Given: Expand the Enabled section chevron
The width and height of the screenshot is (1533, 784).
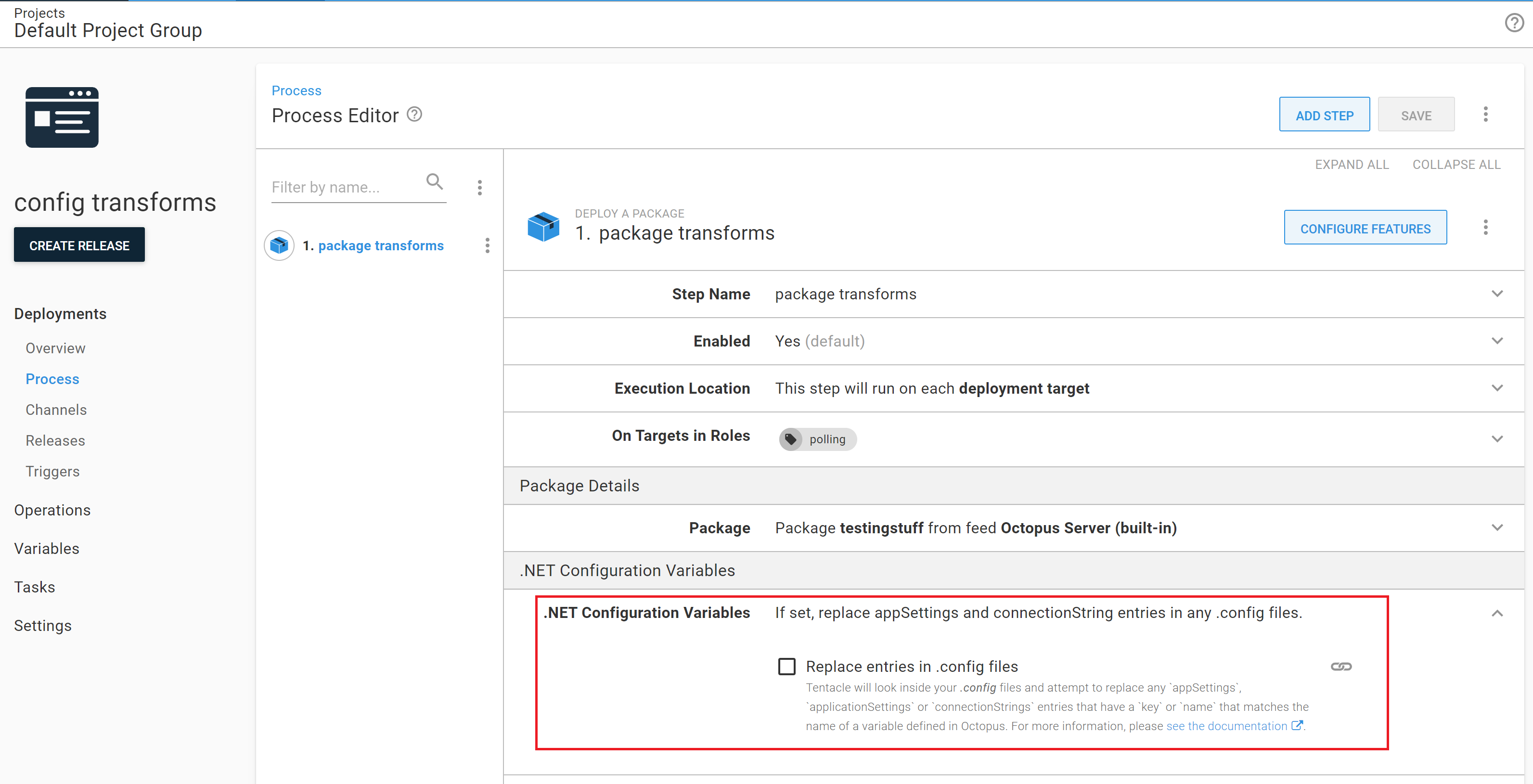Looking at the screenshot, I should point(1497,341).
